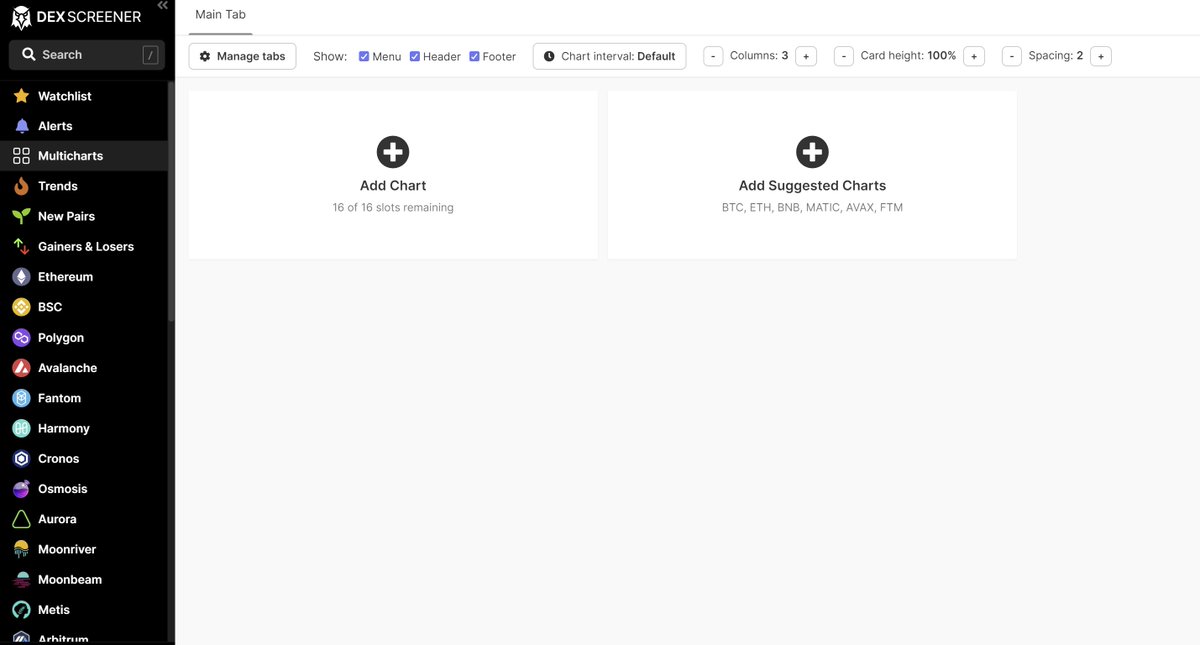Click the Add Chart label
The width and height of the screenshot is (1200, 645).
[393, 185]
